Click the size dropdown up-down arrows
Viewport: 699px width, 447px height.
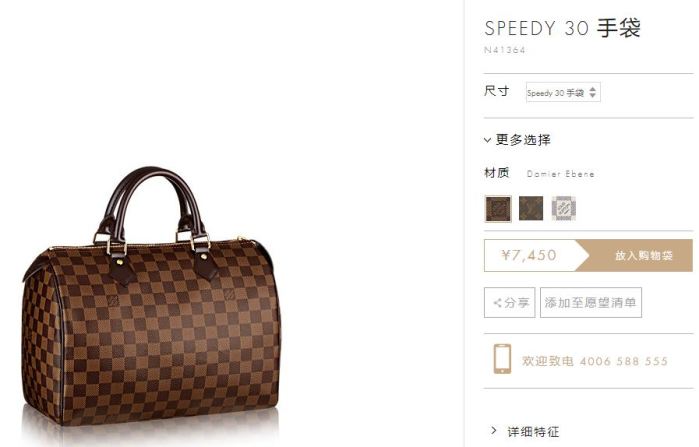[x=592, y=92]
